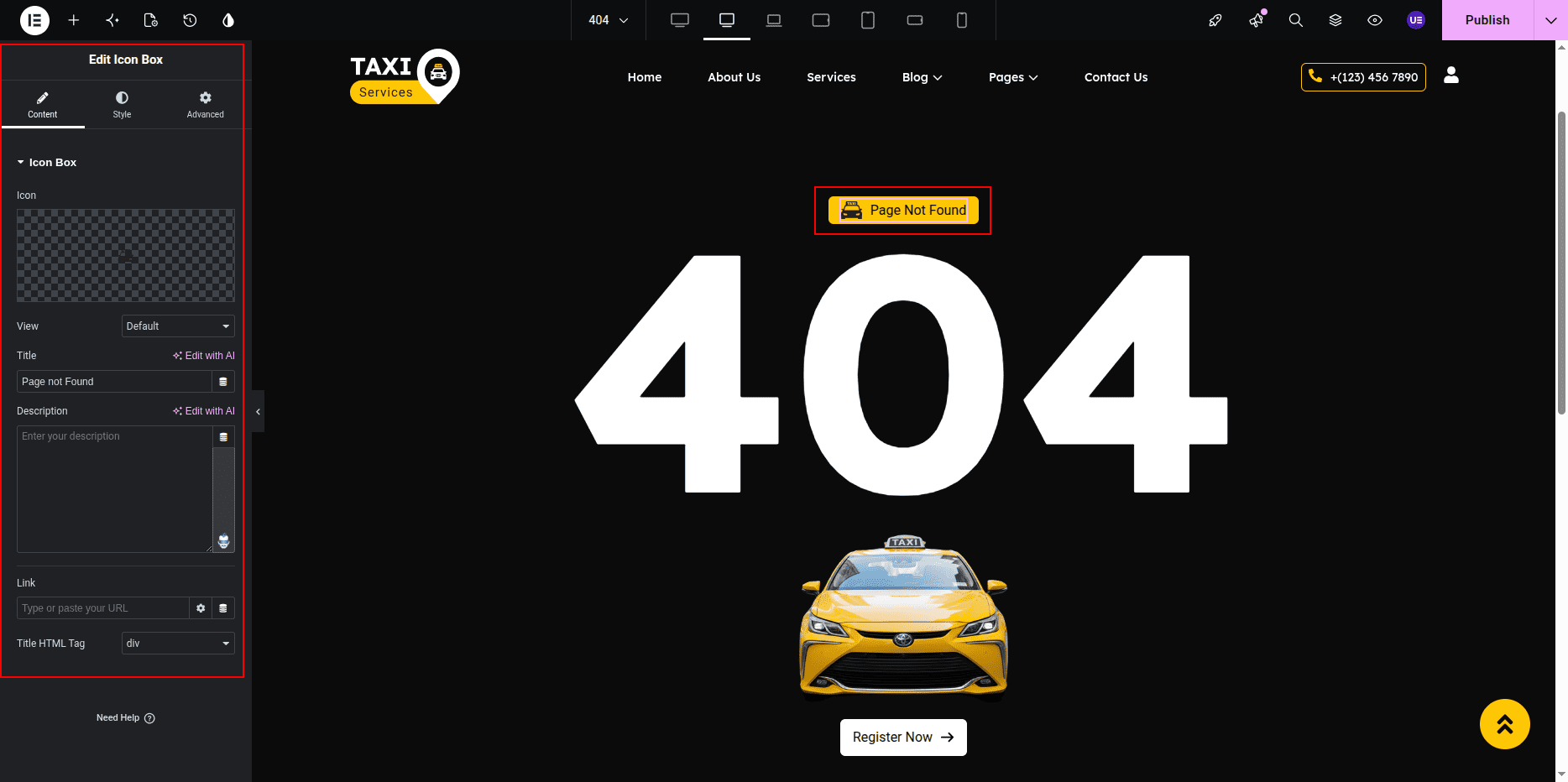Switch to the Advanced tab
Image resolution: width=1568 pixels, height=782 pixels.
(206, 105)
